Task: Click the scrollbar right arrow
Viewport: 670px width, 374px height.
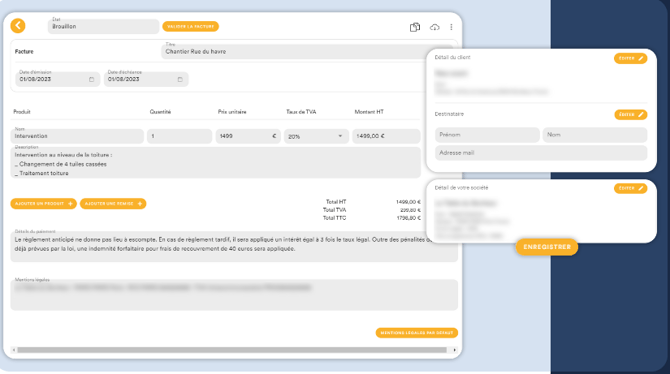Action: click(454, 350)
